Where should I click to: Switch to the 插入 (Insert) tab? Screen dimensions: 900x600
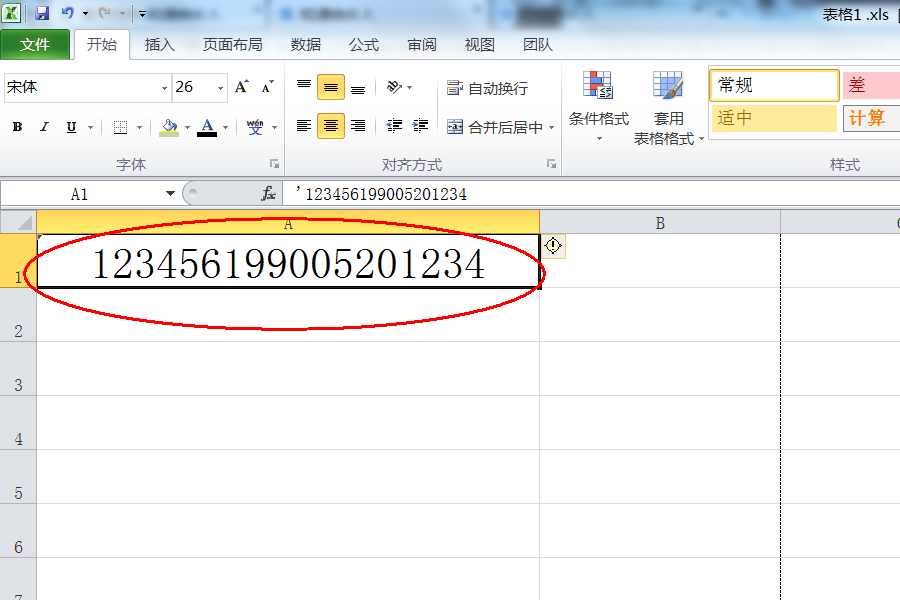160,45
